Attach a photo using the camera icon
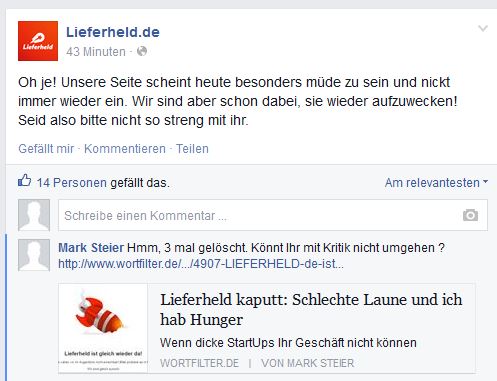 [470, 215]
